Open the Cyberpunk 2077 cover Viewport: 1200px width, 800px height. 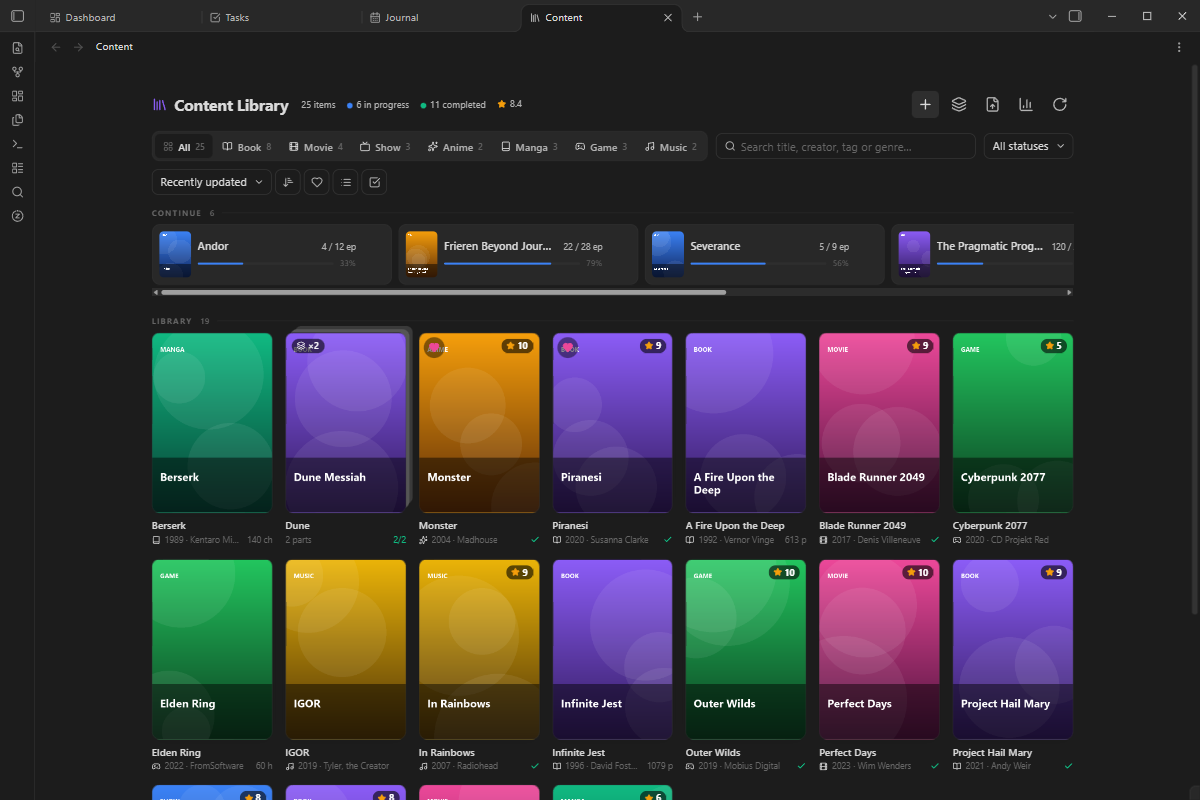1013,423
